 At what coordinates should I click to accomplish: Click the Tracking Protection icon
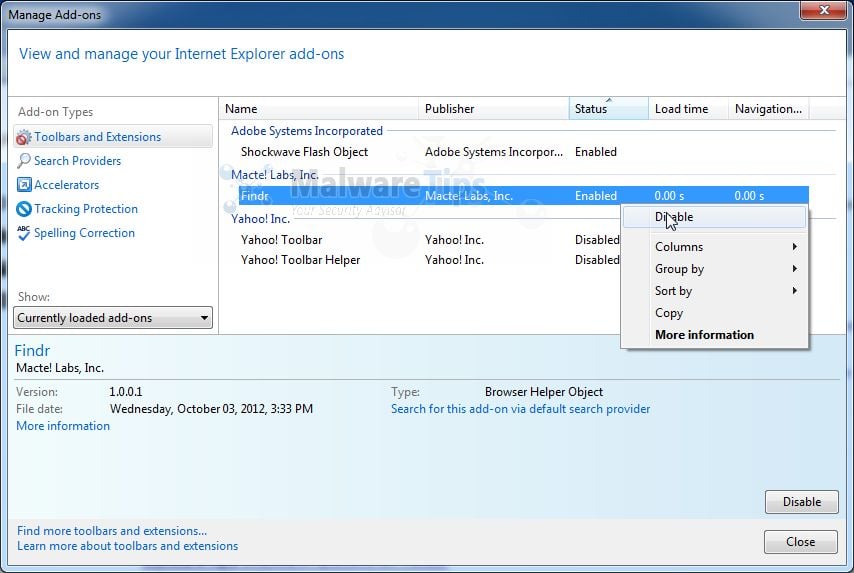pos(24,209)
